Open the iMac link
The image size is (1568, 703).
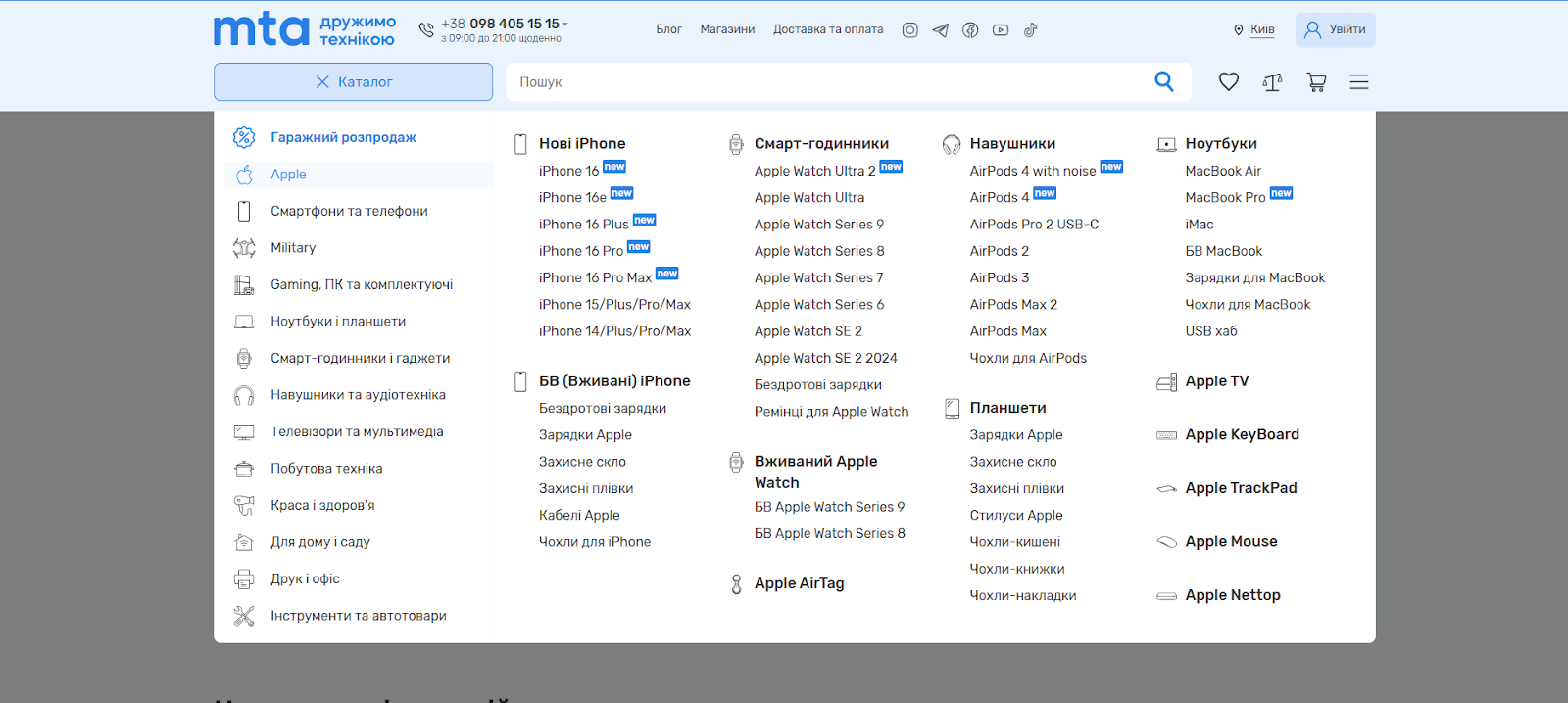[1200, 224]
